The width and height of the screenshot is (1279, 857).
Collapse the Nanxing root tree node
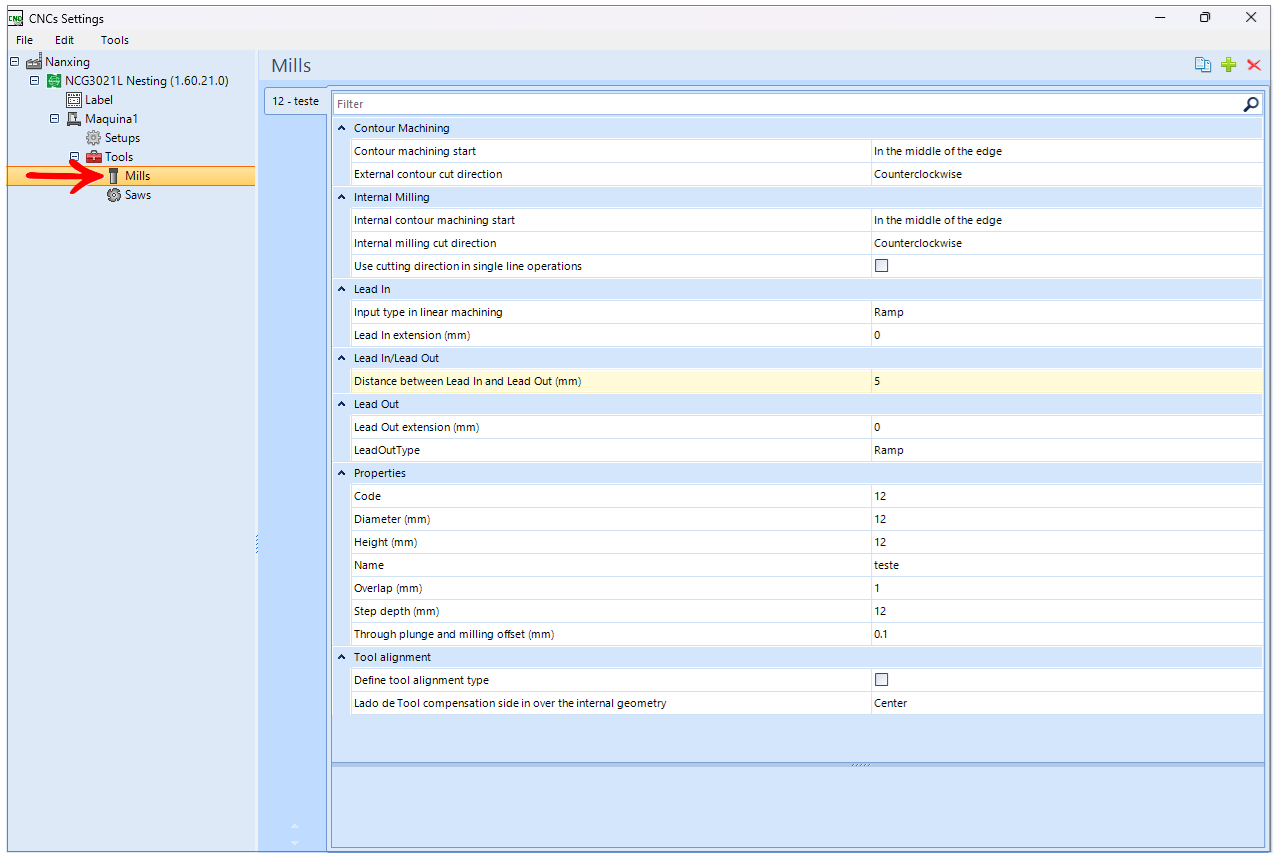pos(15,62)
